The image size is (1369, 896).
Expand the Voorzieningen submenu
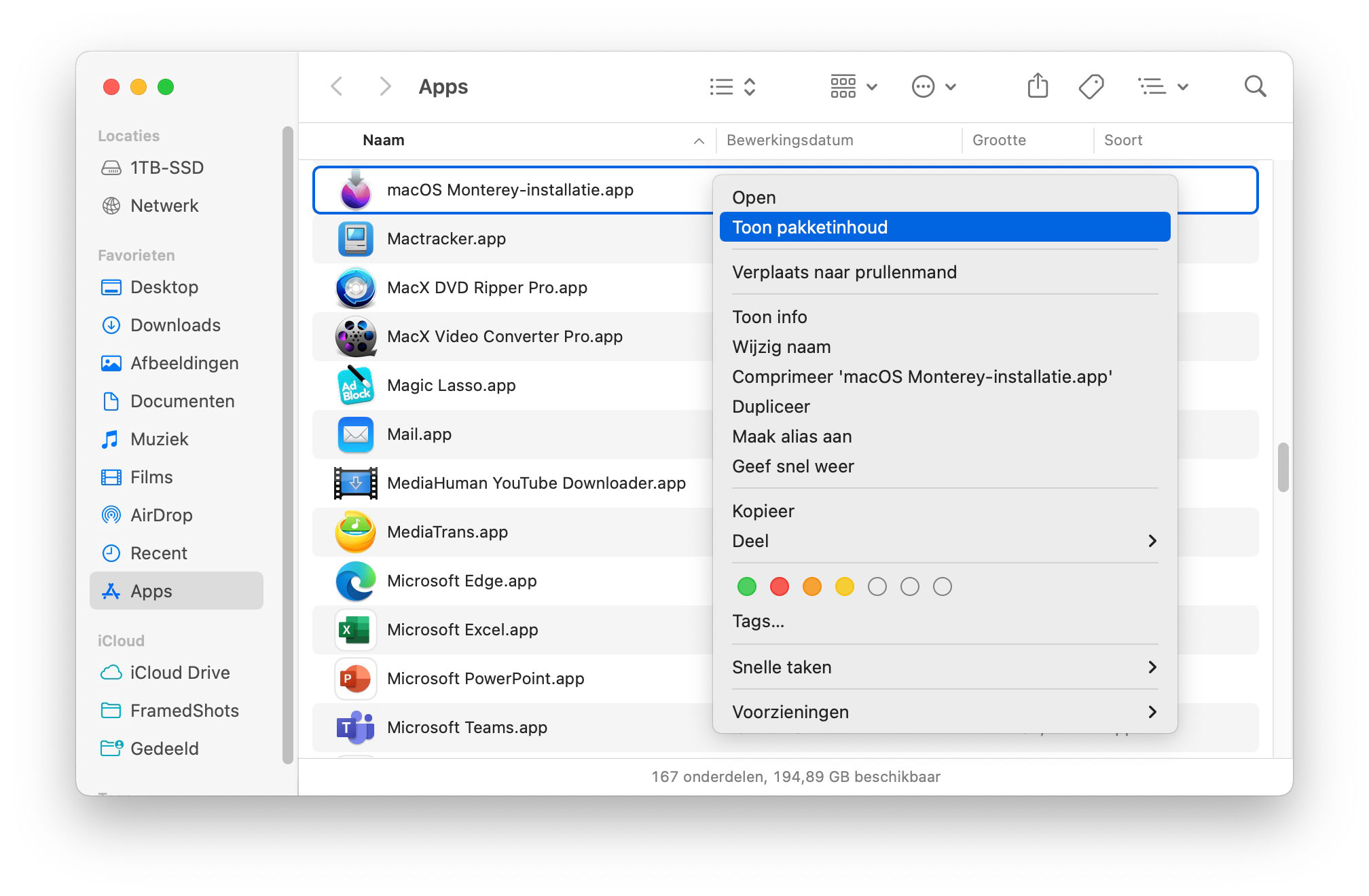945,712
